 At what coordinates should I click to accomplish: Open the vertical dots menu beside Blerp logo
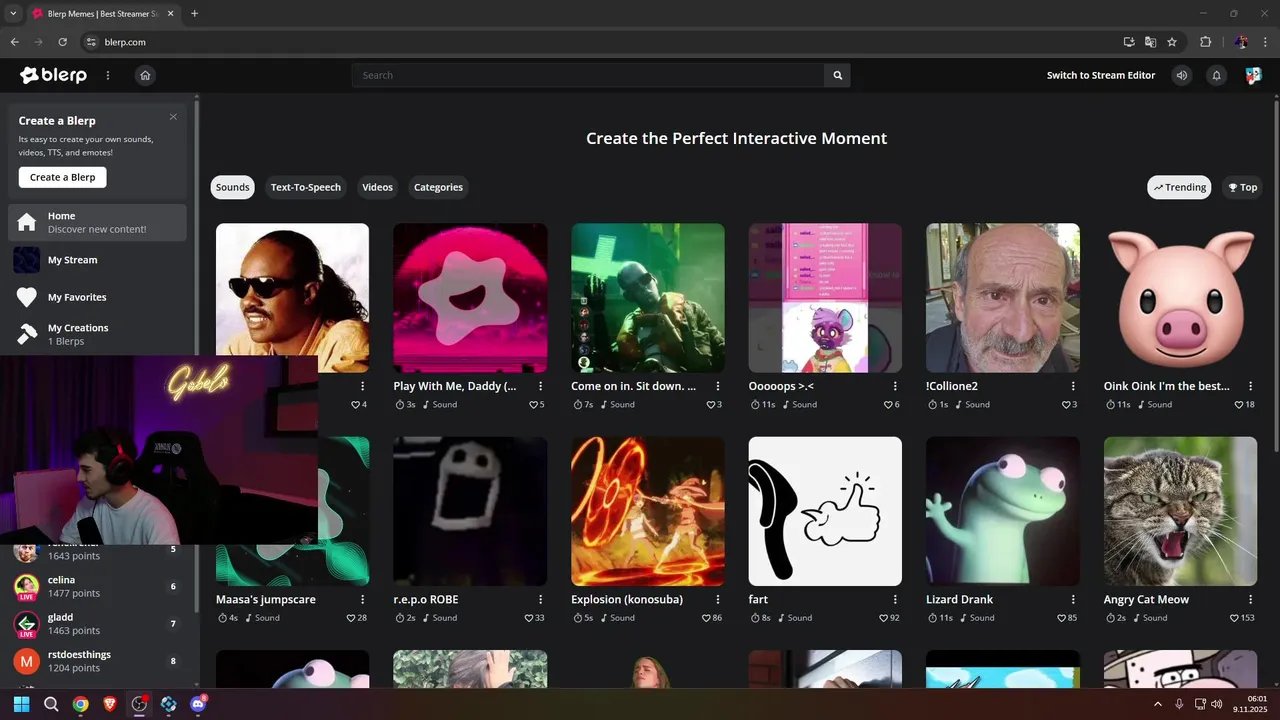point(108,75)
